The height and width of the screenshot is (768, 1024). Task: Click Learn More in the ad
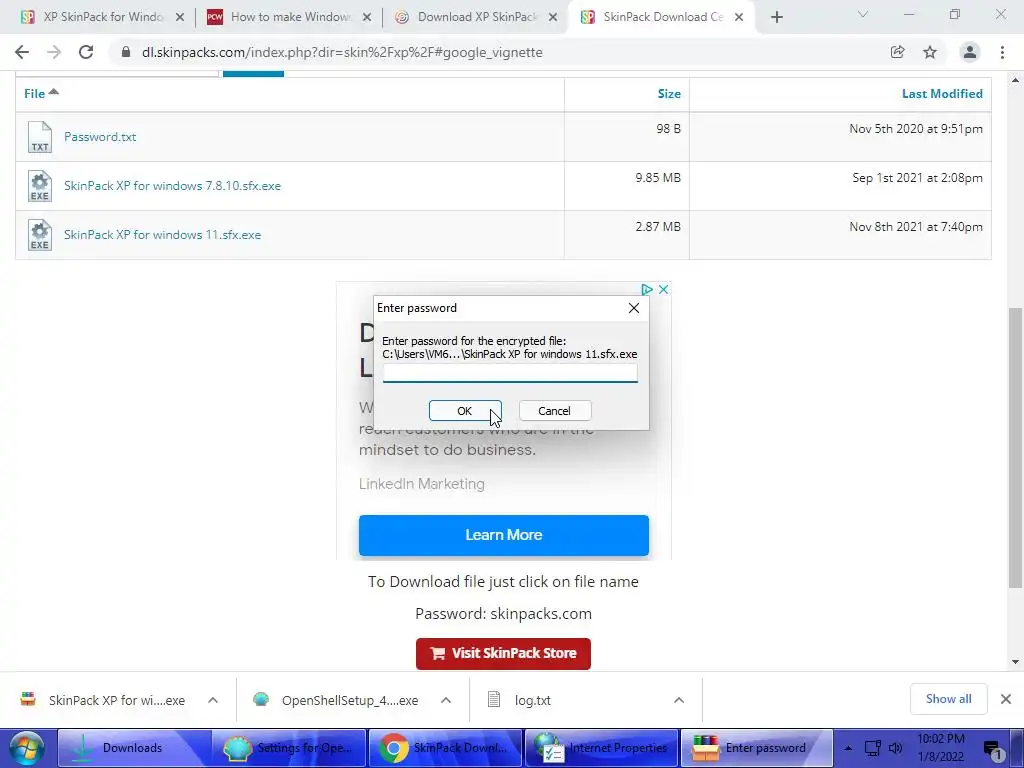(x=504, y=535)
